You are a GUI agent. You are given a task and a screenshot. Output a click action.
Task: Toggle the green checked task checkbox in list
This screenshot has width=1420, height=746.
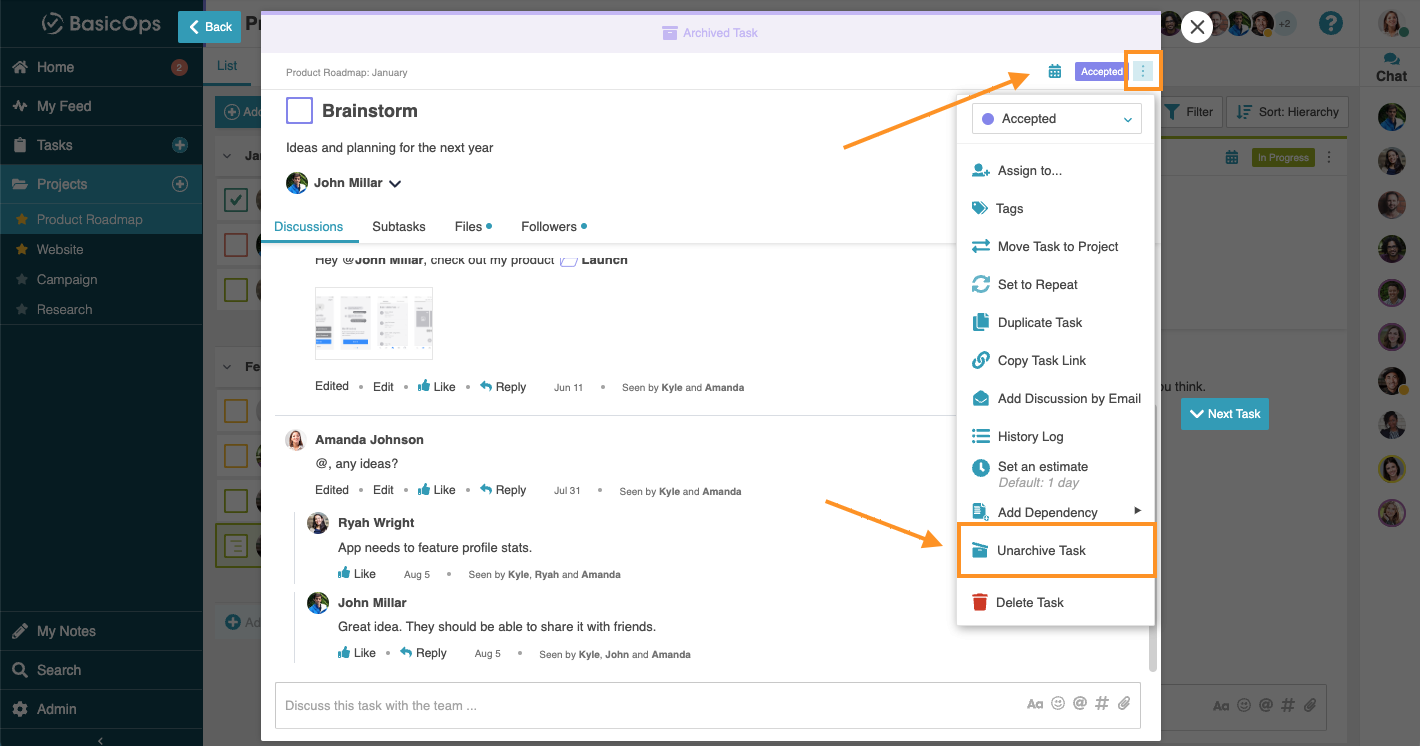tap(236, 200)
